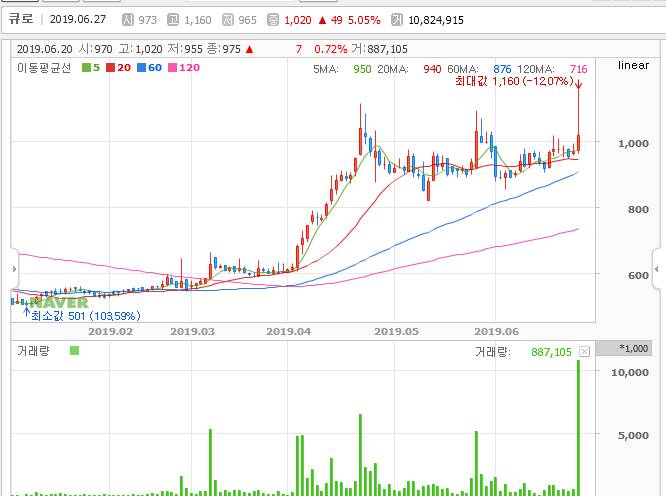Click the green 5-day moving average swatch
The image size is (666, 496).
(86, 68)
